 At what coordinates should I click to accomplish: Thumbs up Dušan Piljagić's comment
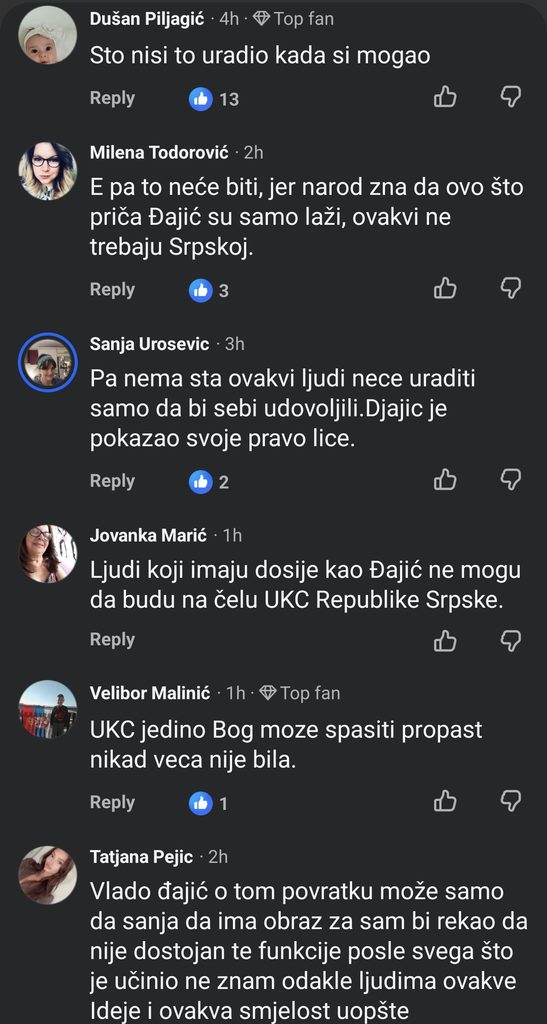[x=445, y=97]
